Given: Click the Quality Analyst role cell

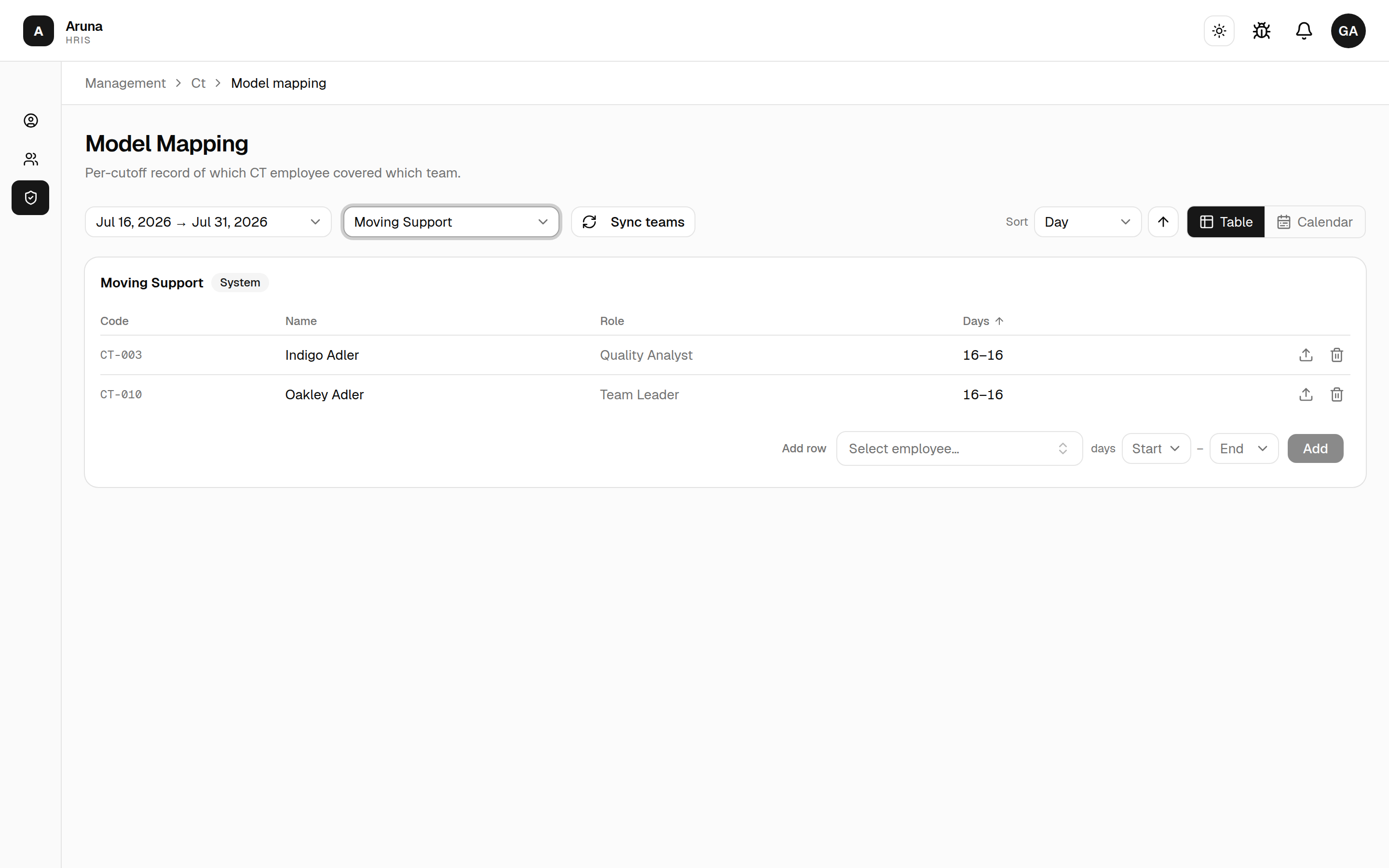Looking at the screenshot, I should [x=646, y=355].
